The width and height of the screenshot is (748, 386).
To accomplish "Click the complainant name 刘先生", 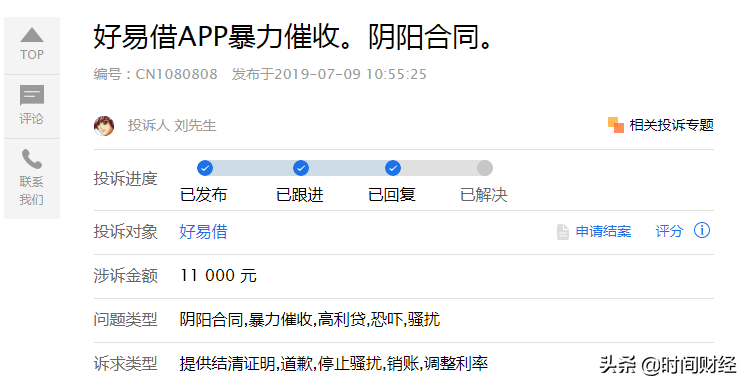I will 195,125.
